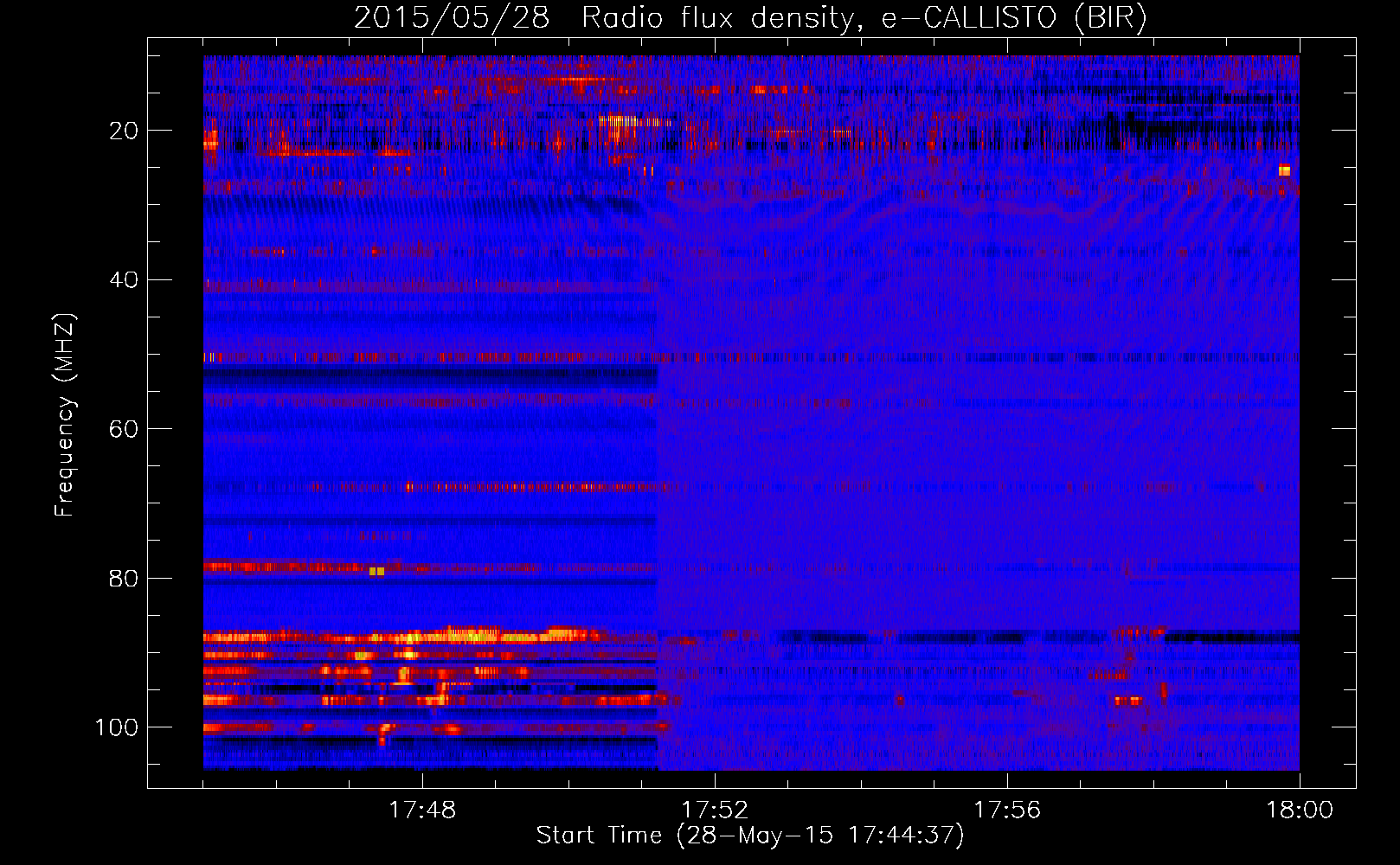Click the 18:00 time tick label
The width and height of the screenshot is (1400, 865).
click(x=1300, y=811)
